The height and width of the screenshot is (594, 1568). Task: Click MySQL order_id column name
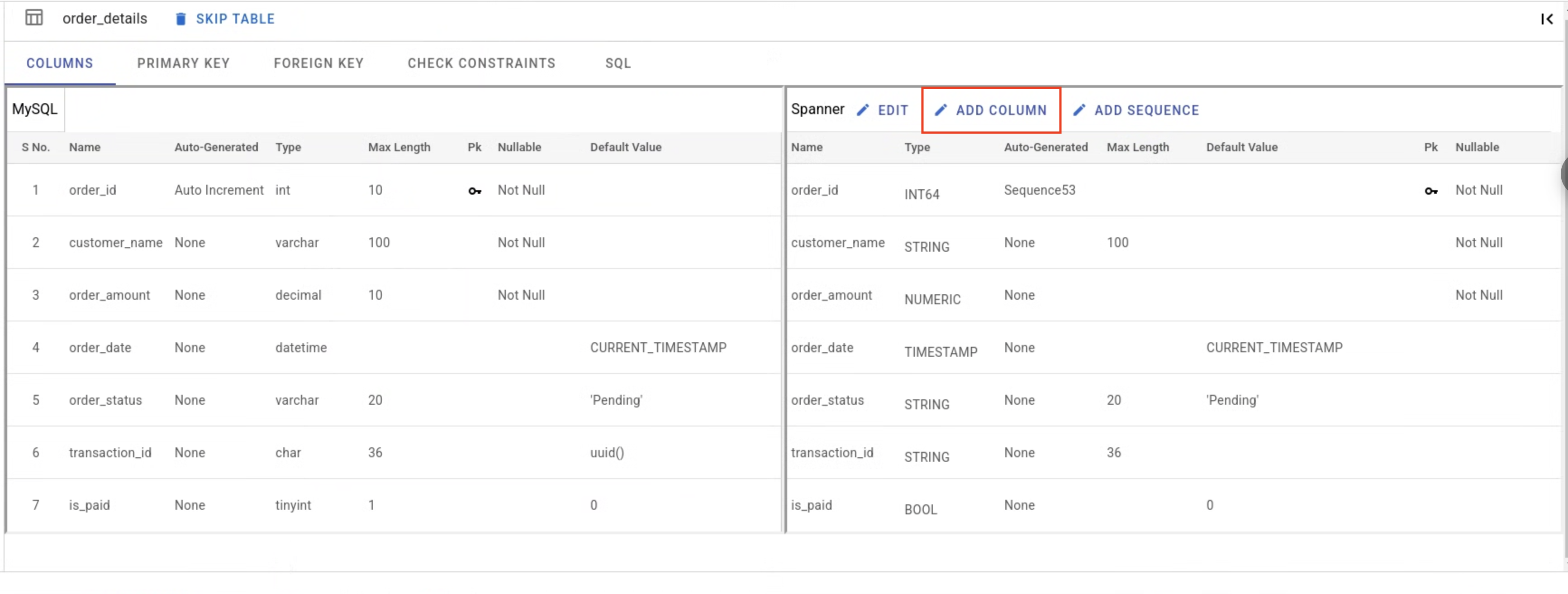pos(93,190)
